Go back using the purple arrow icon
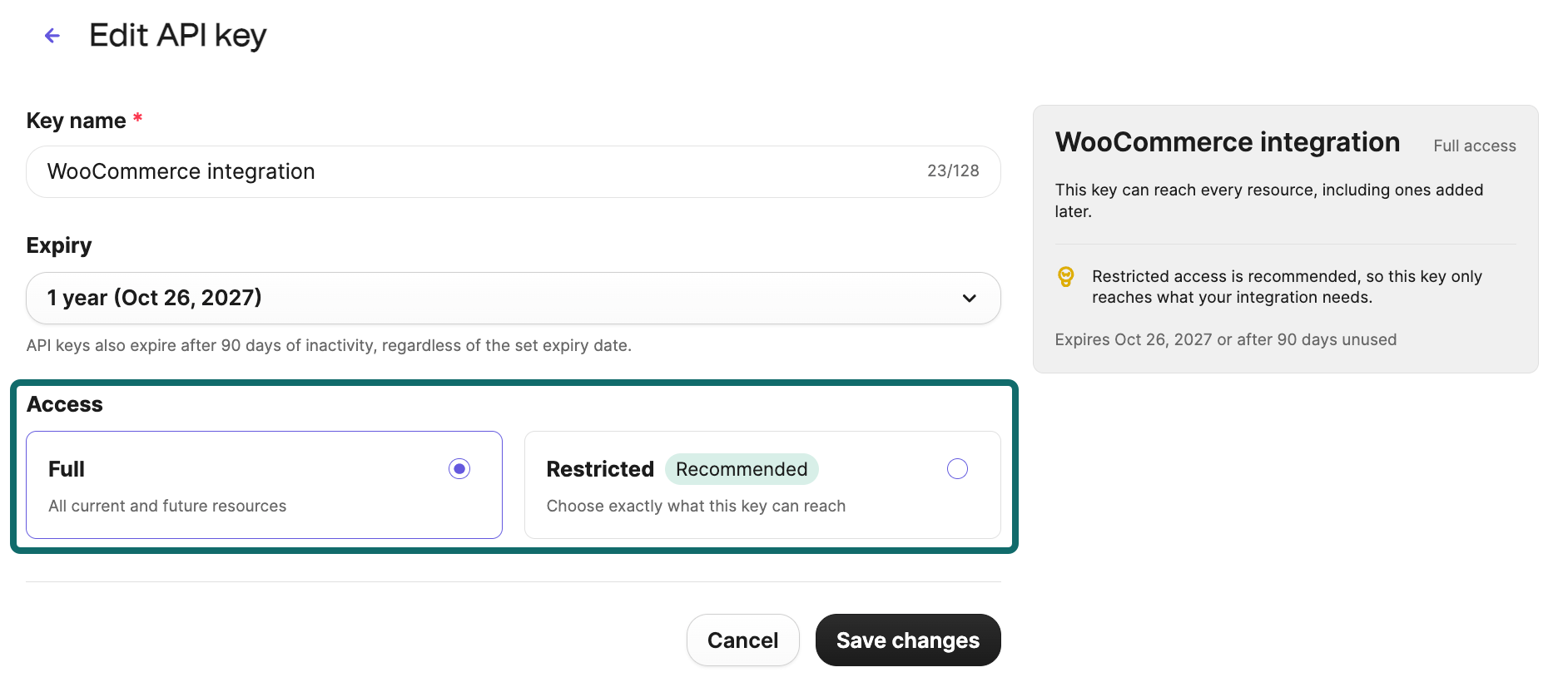This screenshot has width=1568, height=697. click(x=52, y=36)
